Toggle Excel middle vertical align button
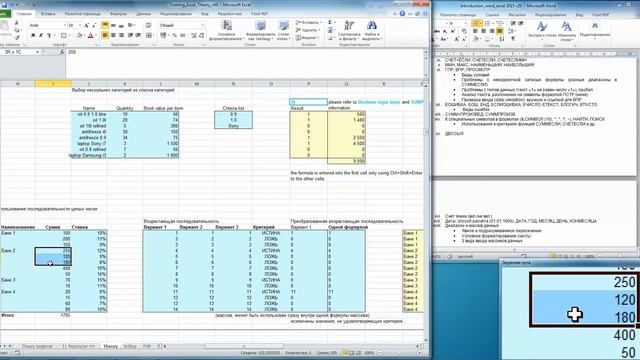Screen dimensions: 640x360 coord(113,26)
